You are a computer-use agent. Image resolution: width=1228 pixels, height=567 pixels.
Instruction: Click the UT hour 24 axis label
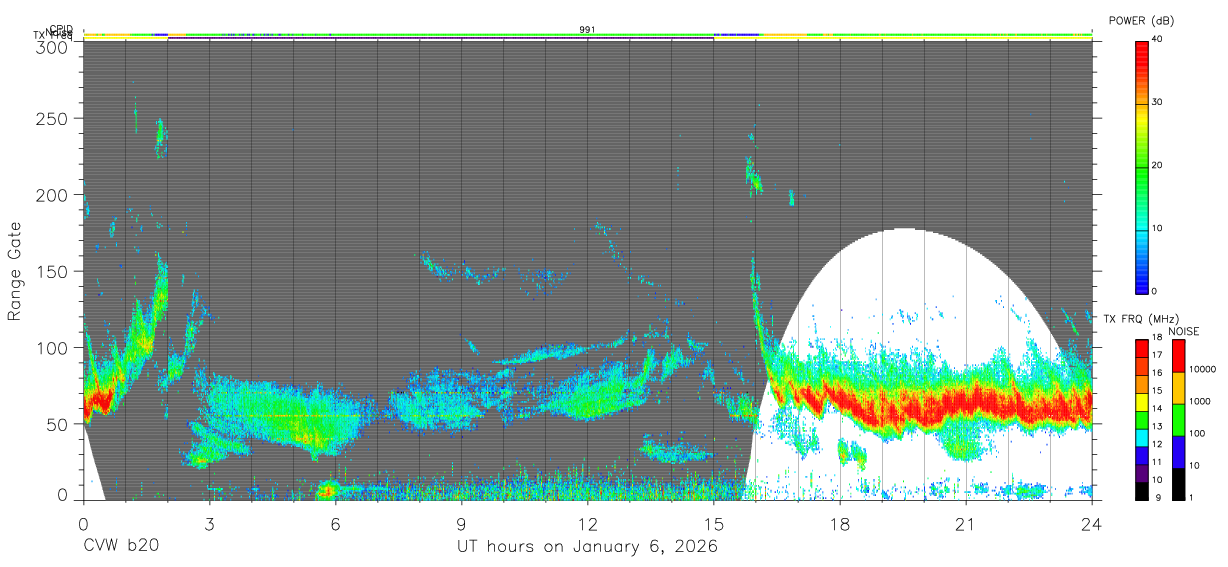click(x=1092, y=523)
